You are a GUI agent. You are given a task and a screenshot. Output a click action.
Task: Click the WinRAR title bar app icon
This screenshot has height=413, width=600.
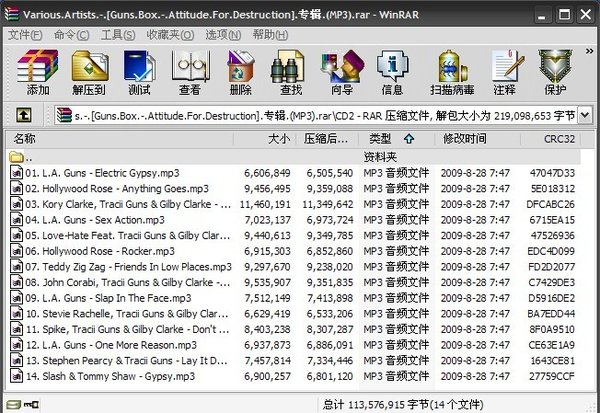pyautogui.click(x=11, y=14)
